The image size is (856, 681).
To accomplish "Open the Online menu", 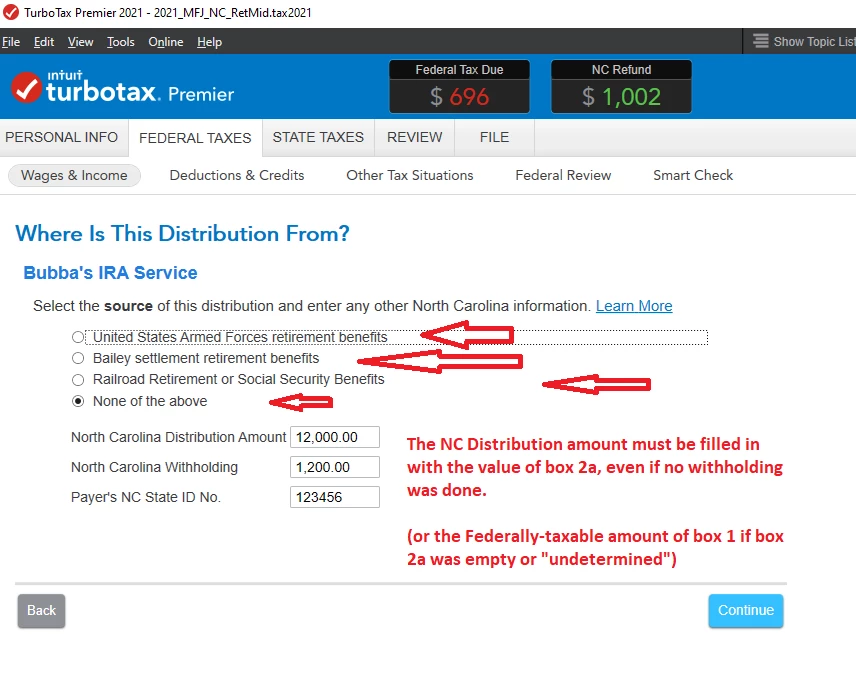I will (165, 42).
